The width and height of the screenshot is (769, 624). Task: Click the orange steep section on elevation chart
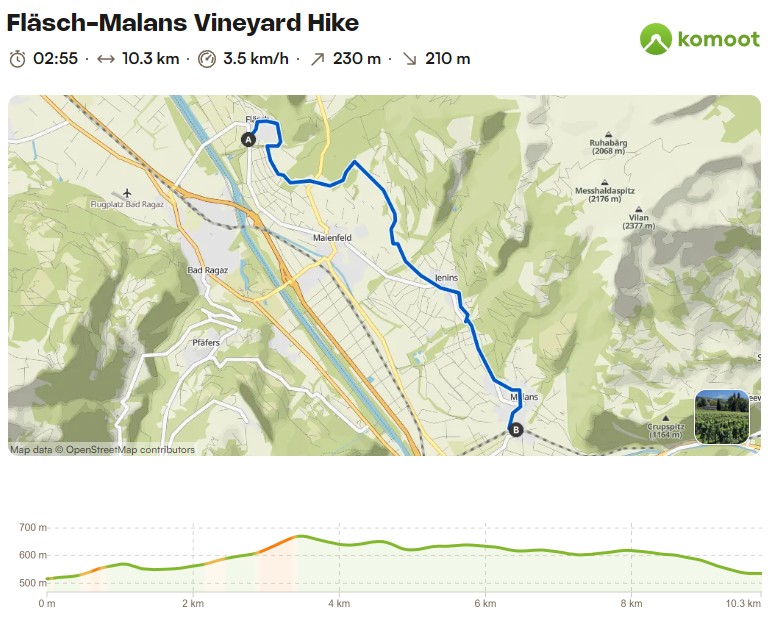pos(276,545)
